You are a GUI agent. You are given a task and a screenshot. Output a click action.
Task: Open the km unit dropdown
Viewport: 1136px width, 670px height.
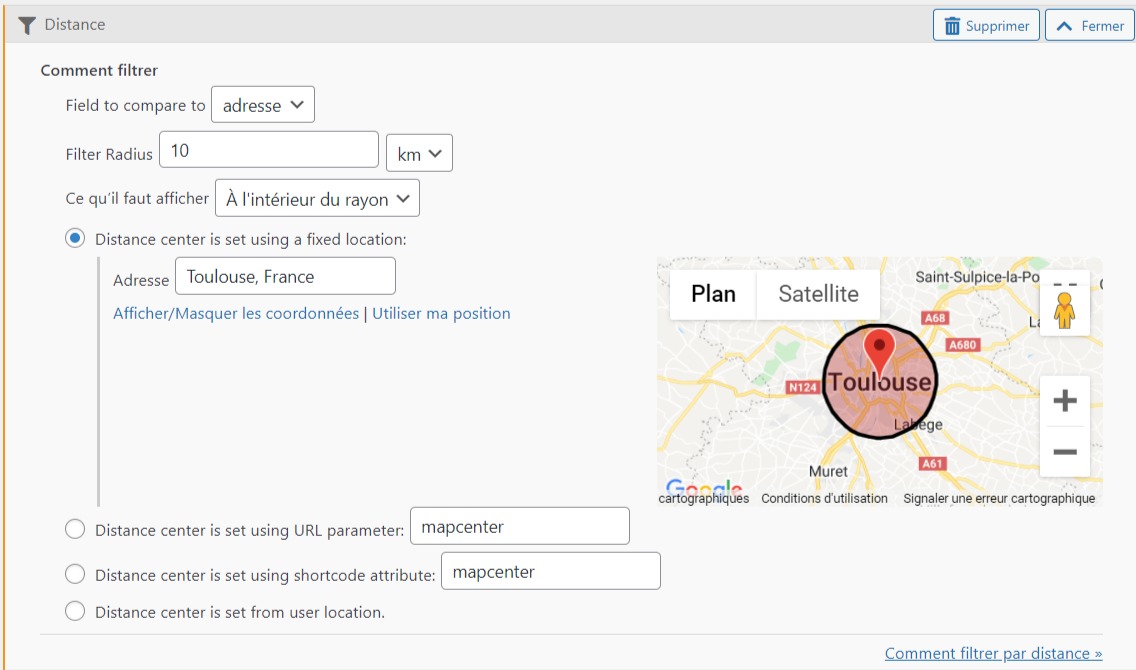tap(419, 154)
